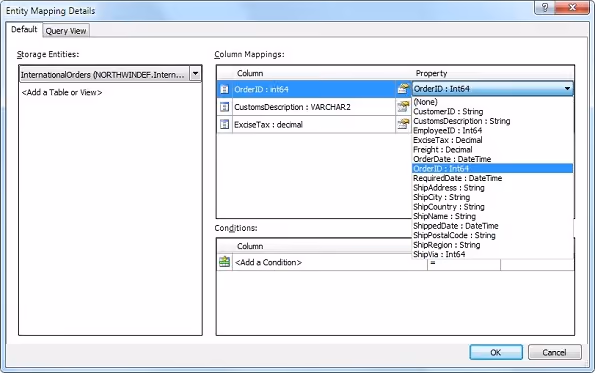Select ShipCity : String in dropdown list
The image size is (595, 373).
point(492,197)
